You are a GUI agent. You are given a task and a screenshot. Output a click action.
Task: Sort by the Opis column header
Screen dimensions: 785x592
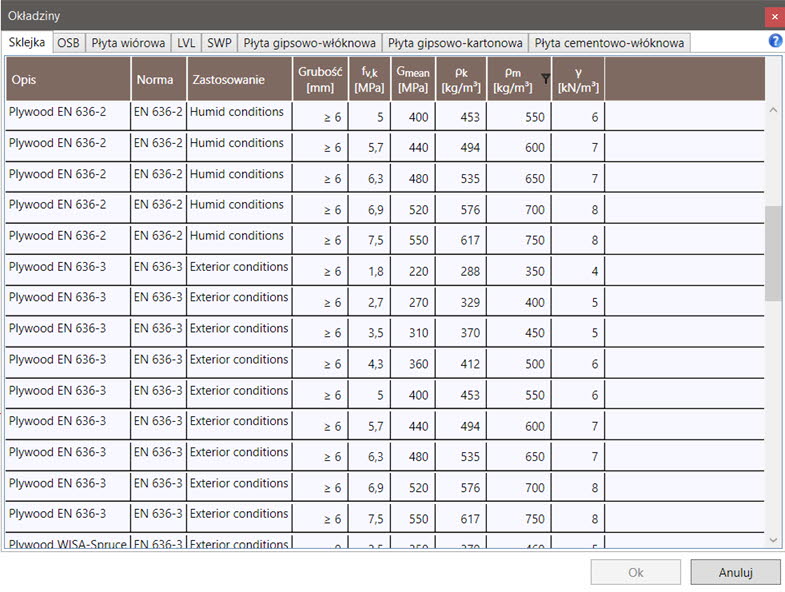tap(68, 79)
